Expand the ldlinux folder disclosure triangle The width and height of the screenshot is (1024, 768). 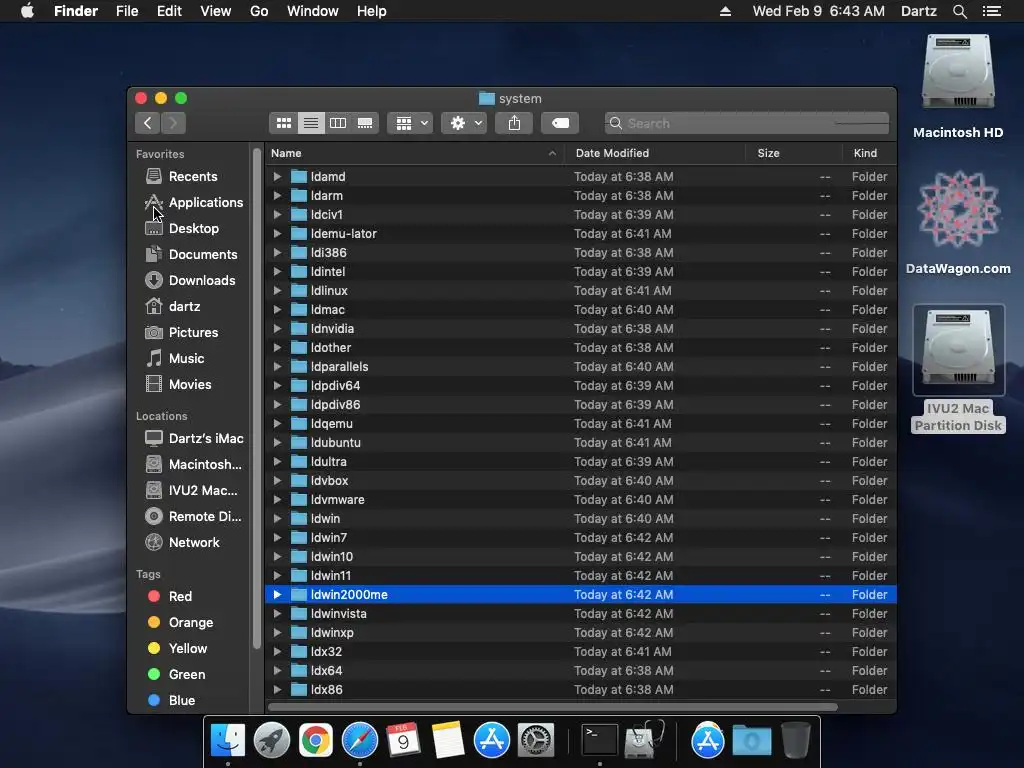277,291
